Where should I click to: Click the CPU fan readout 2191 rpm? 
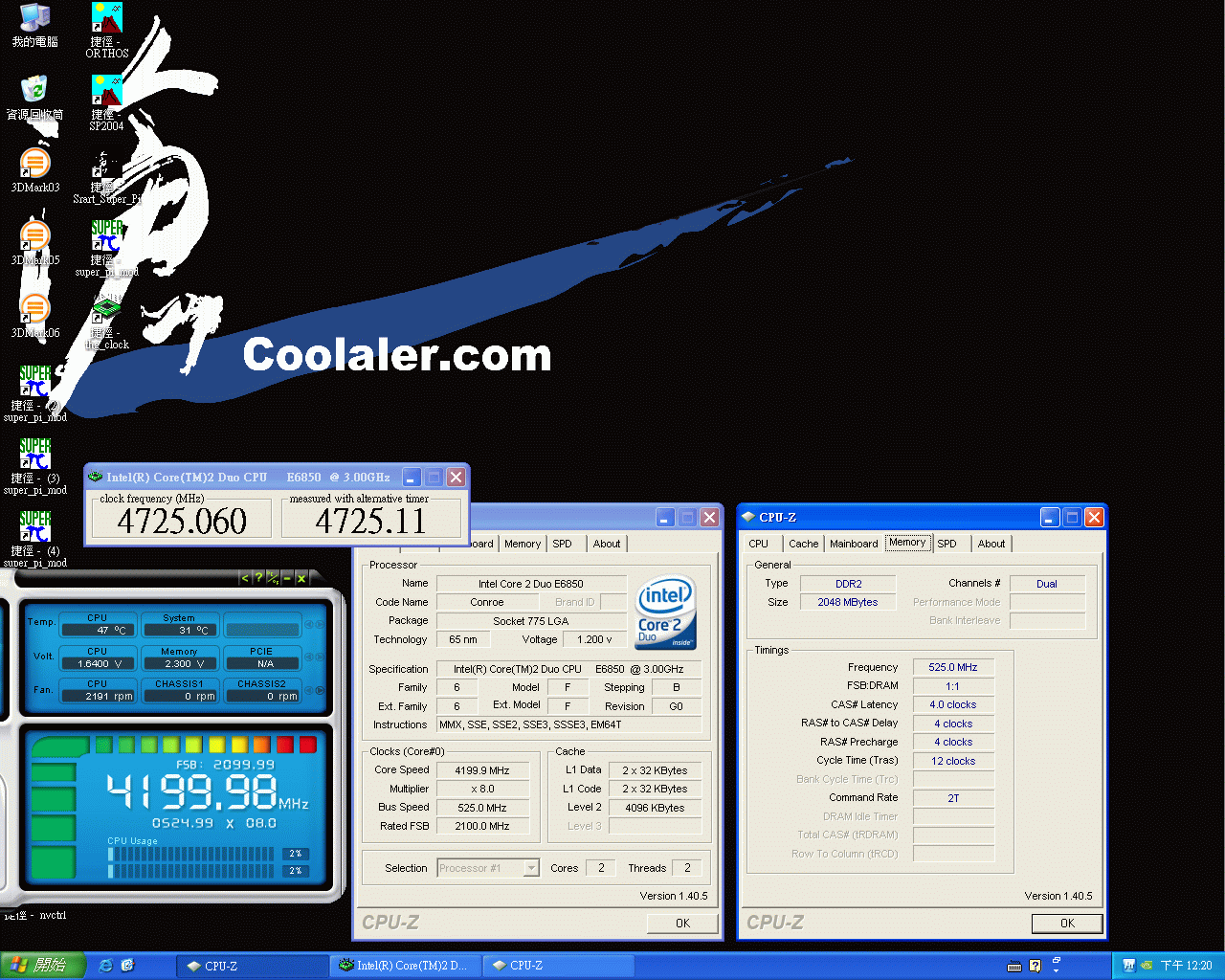[99, 696]
